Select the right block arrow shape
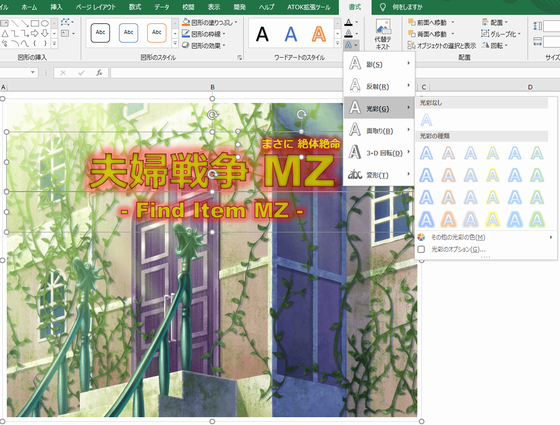 (x=35, y=34)
